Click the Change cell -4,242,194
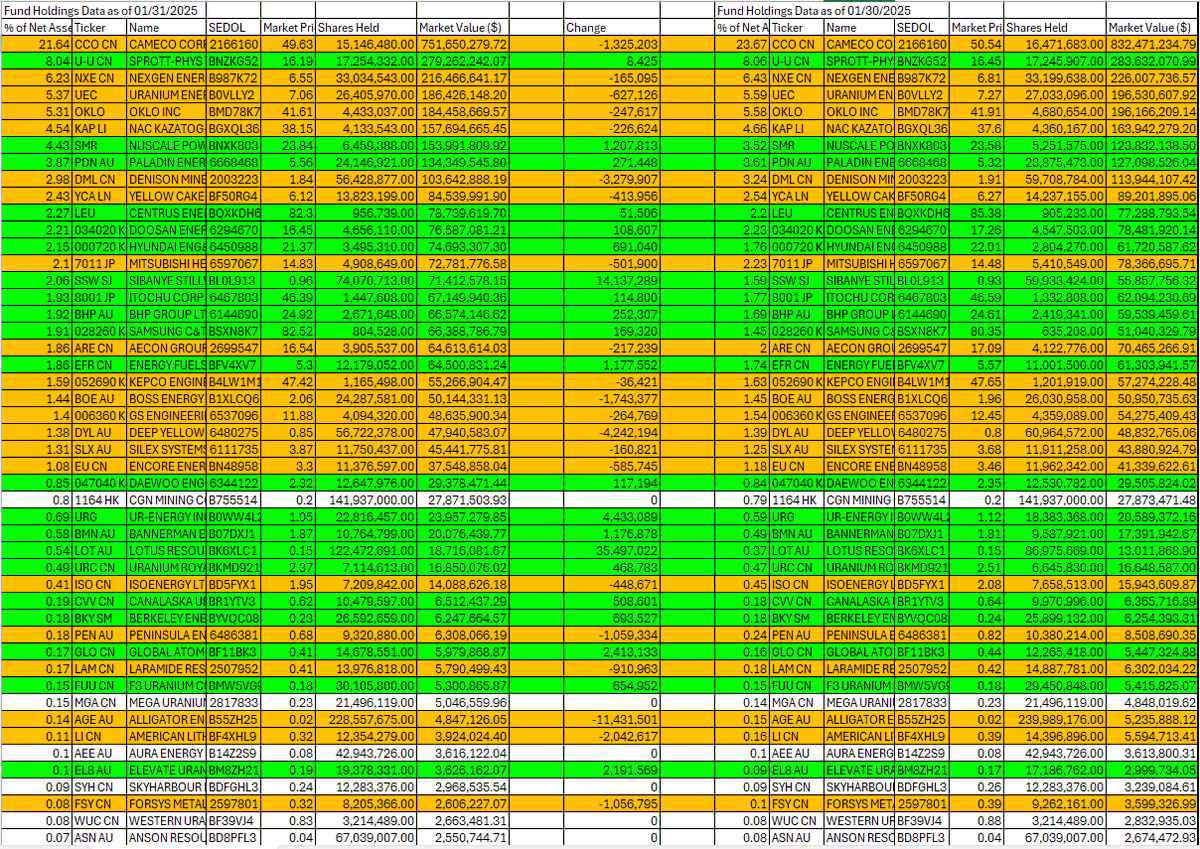The image size is (1200, 849). [x=612, y=433]
